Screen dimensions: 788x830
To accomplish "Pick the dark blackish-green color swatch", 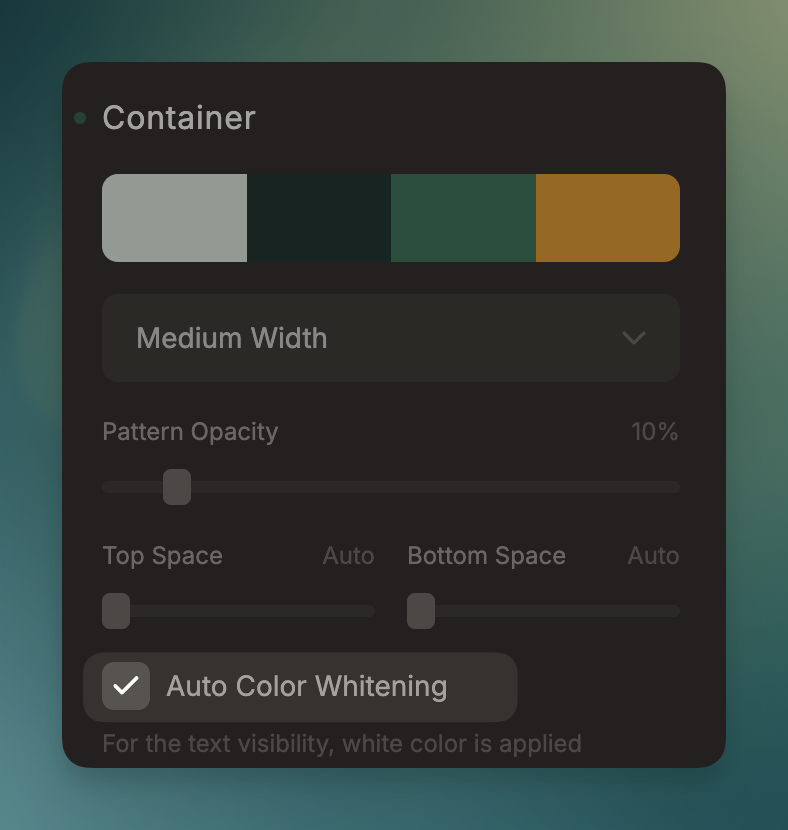I will click(319, 218).
